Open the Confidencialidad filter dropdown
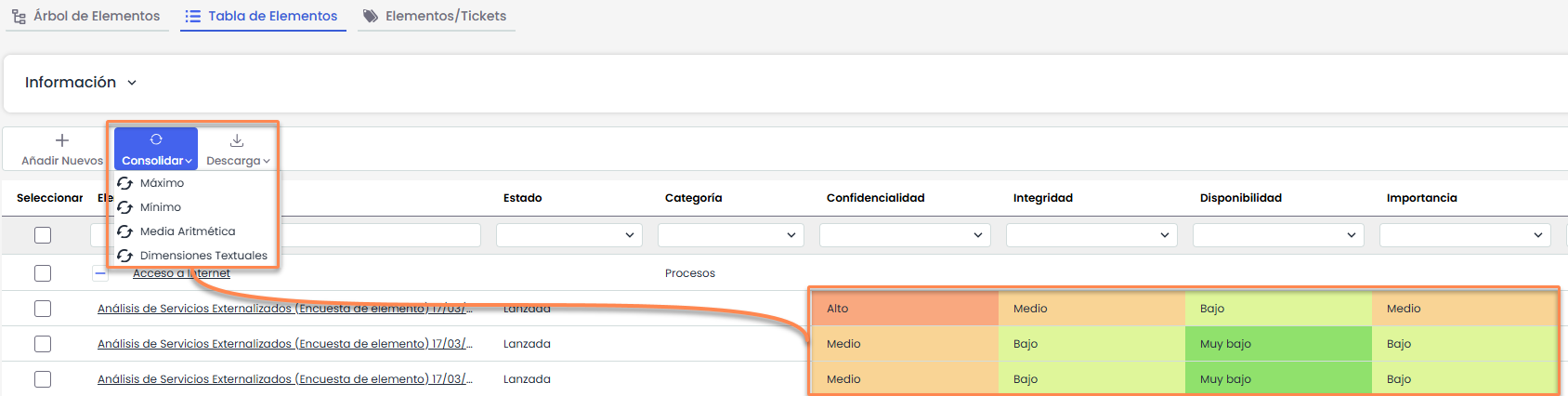 pos(904,235)
